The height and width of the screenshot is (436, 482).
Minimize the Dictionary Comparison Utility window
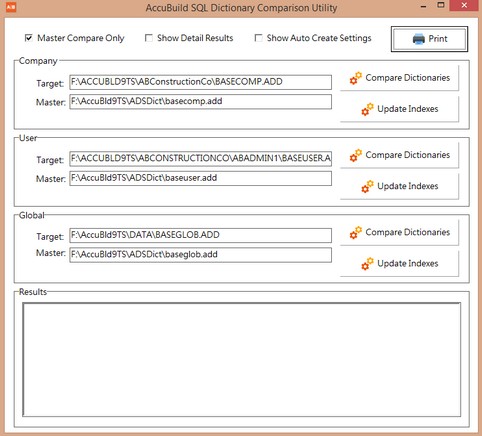point(424,6)
